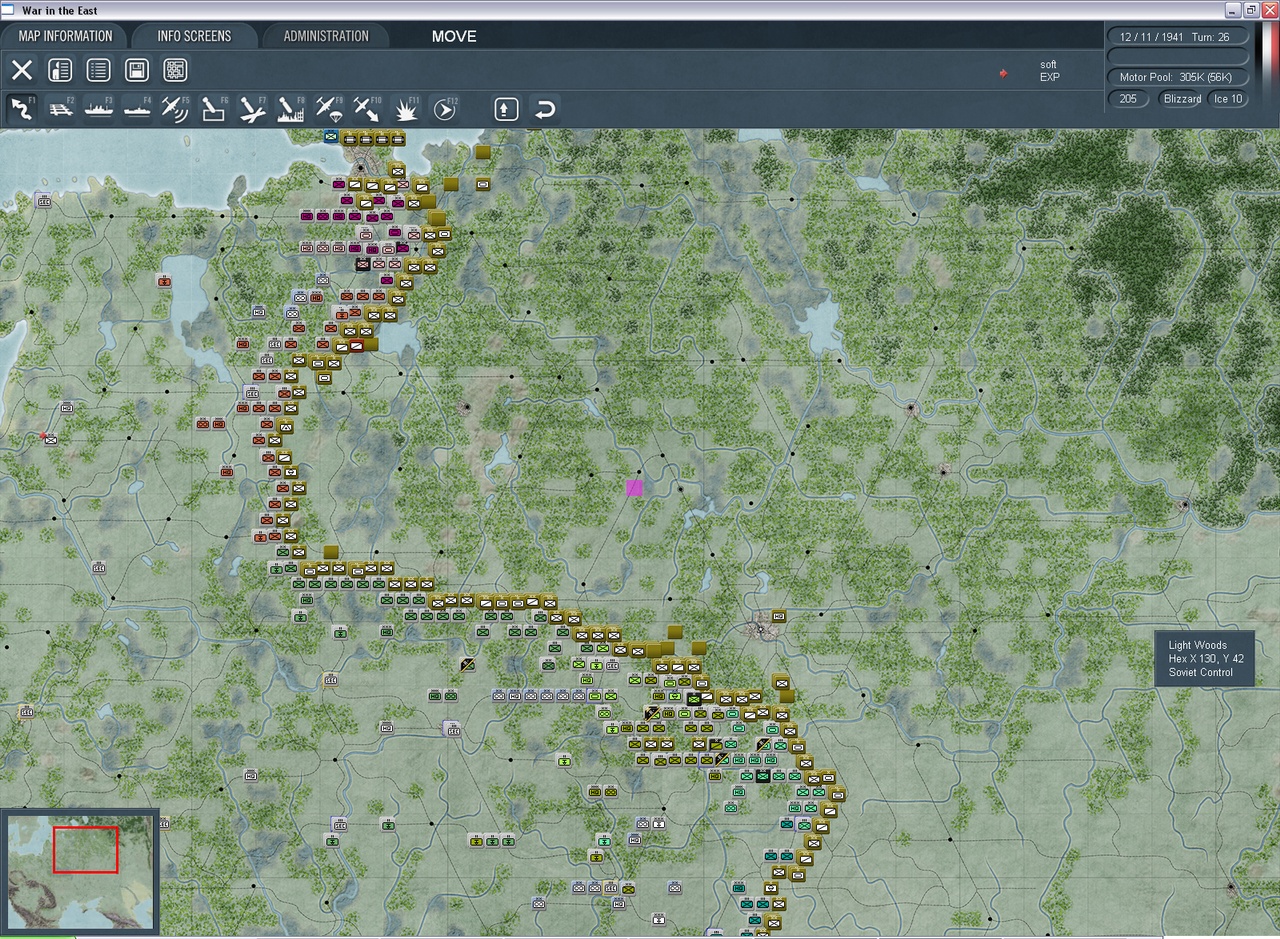Select Amphibious Transport mode (F4)

tap(137, 108)
